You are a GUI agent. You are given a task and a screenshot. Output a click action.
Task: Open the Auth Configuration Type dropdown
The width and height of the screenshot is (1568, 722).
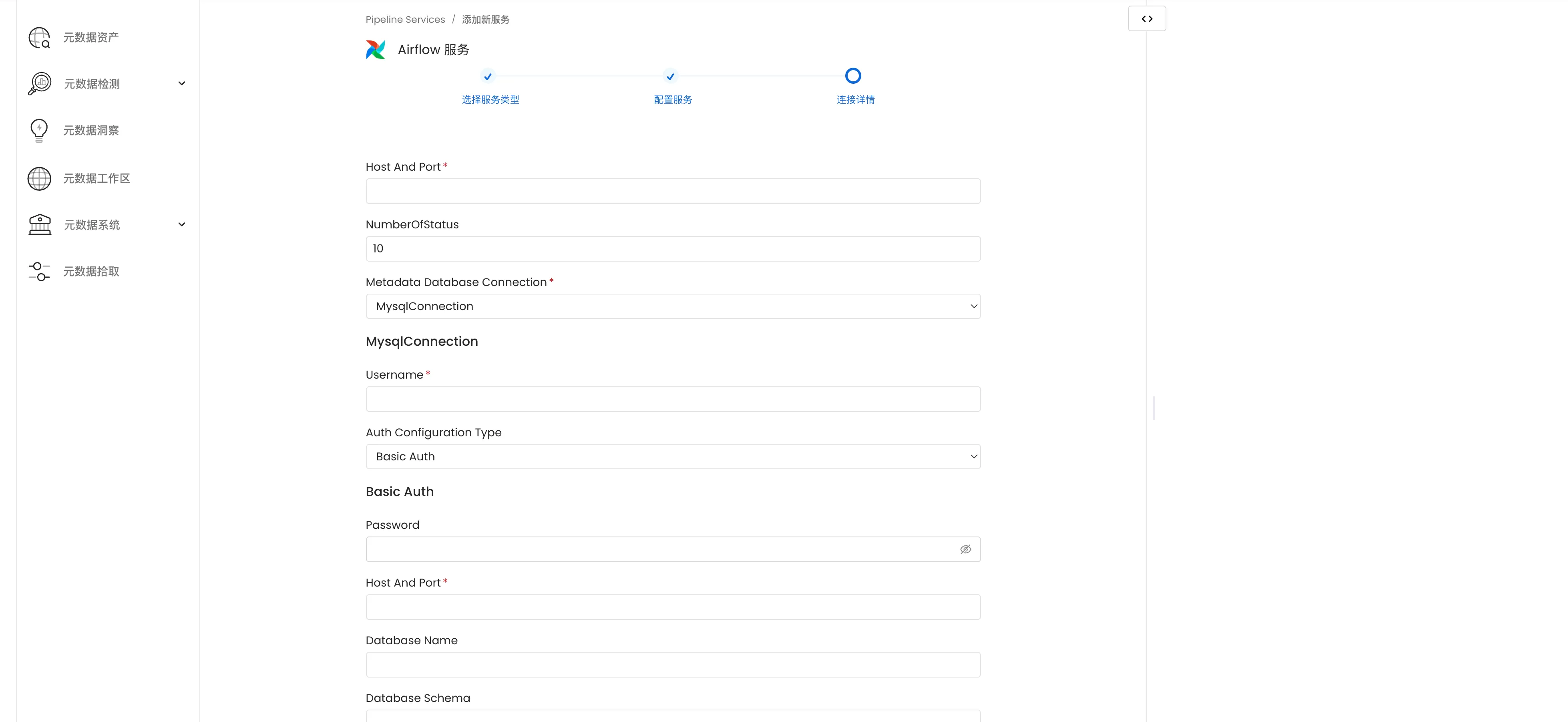(673, 457)
